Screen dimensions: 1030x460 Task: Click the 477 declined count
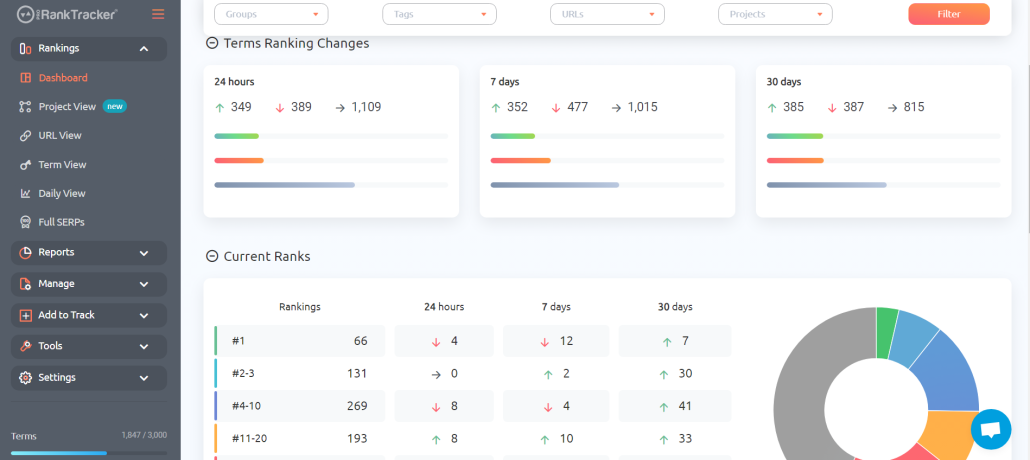coord(577,107)
